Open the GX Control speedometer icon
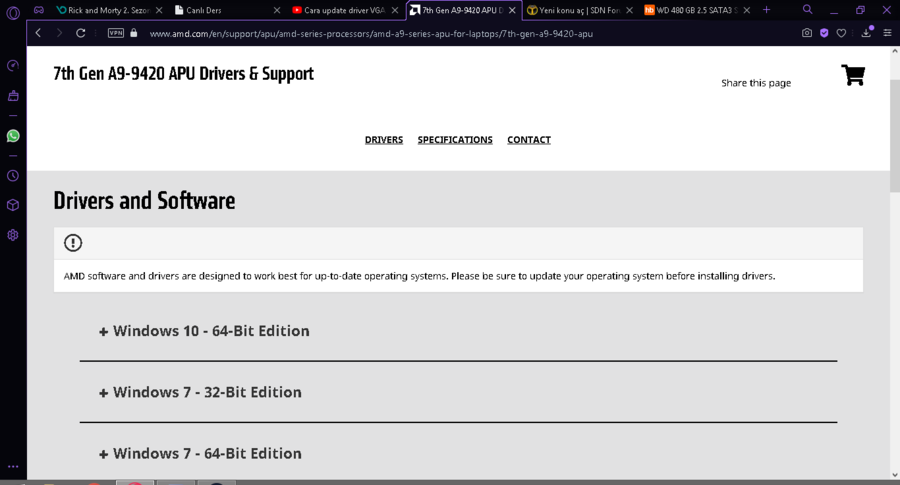The width and height of the screenshot is (900, 485). (13, 66)
